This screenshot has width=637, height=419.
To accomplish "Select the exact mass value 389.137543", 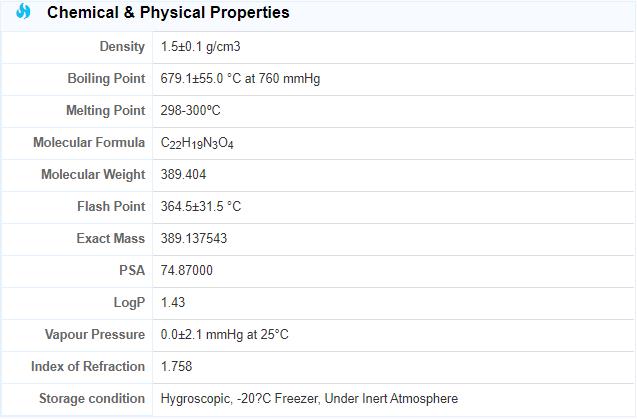I will click(x=194, y=239).
